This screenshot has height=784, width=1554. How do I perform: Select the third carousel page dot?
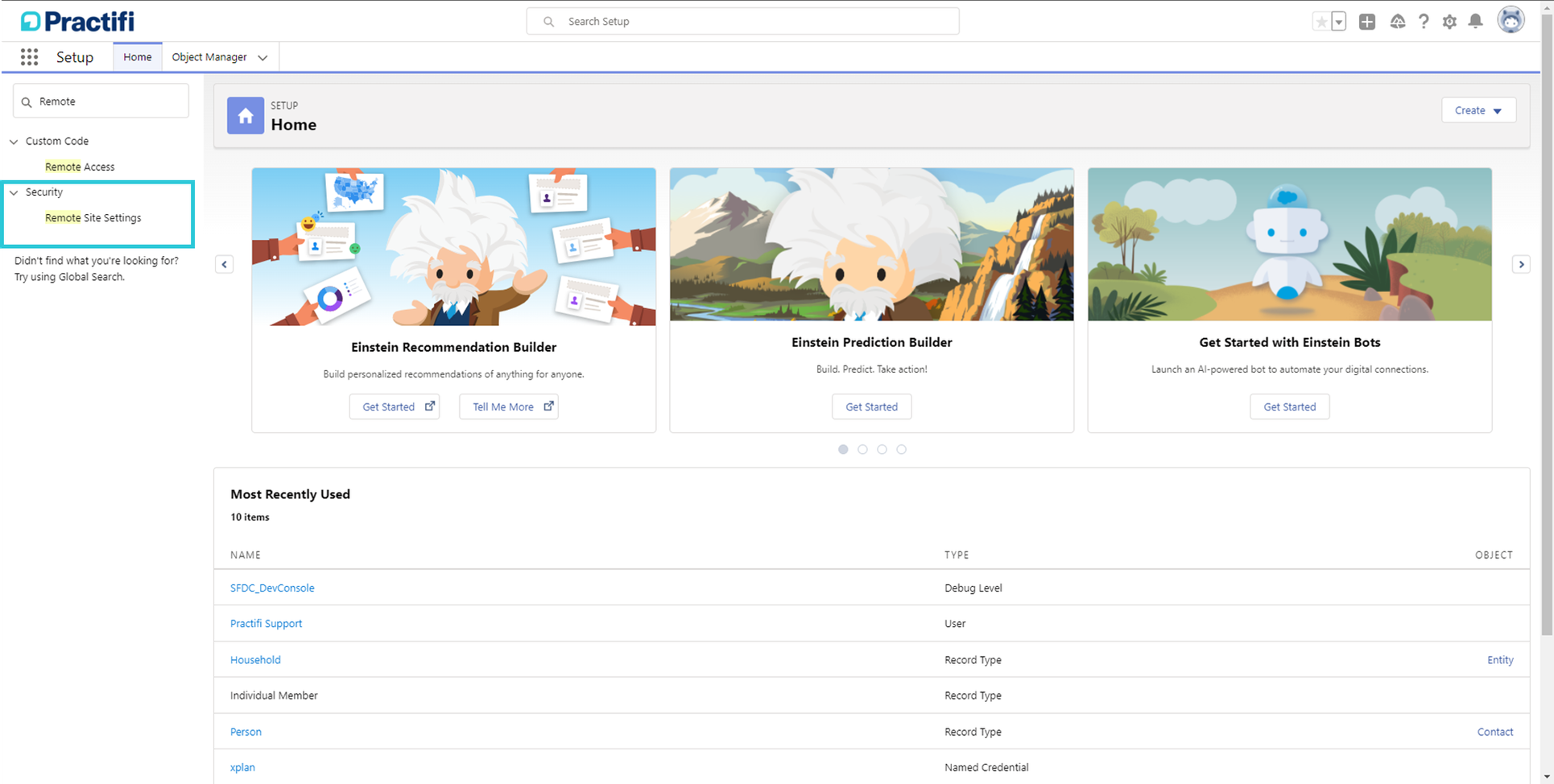[x=882, y=449]
